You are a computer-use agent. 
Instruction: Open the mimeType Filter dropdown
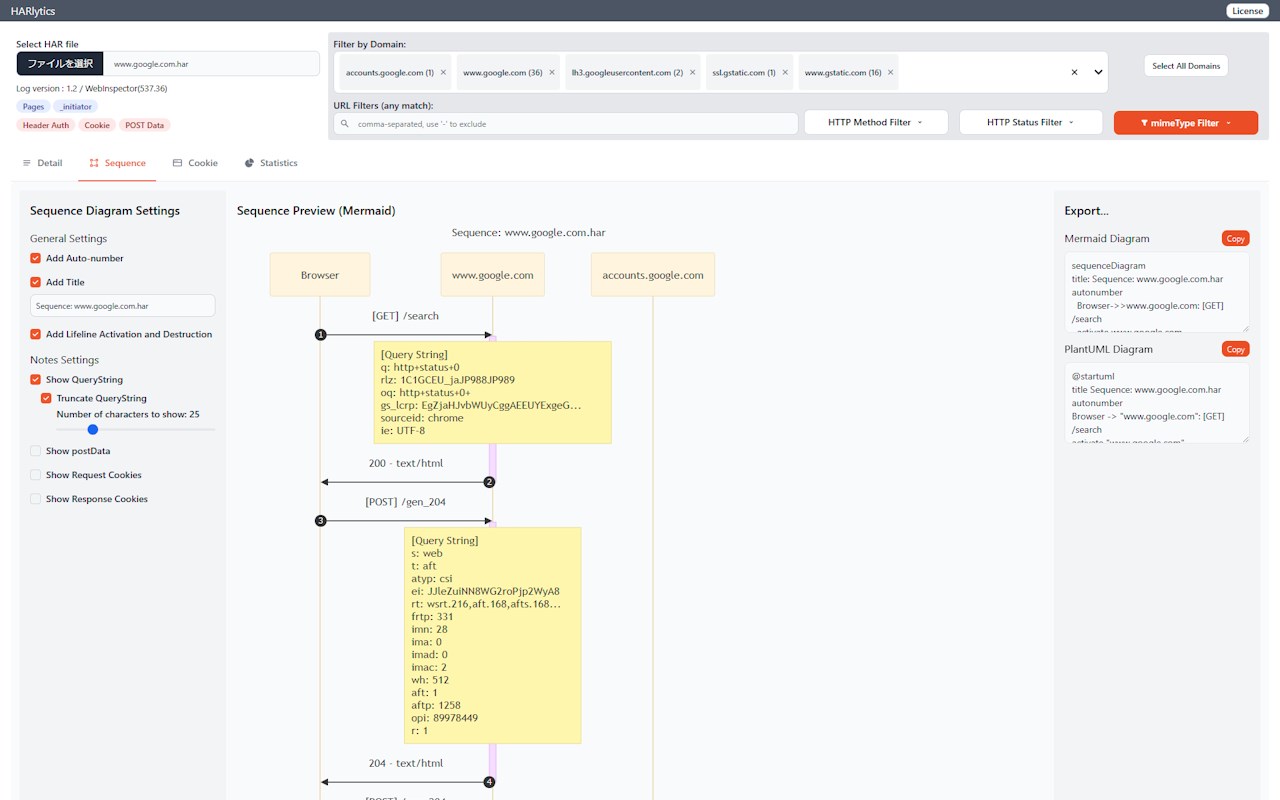point(1185,123)
